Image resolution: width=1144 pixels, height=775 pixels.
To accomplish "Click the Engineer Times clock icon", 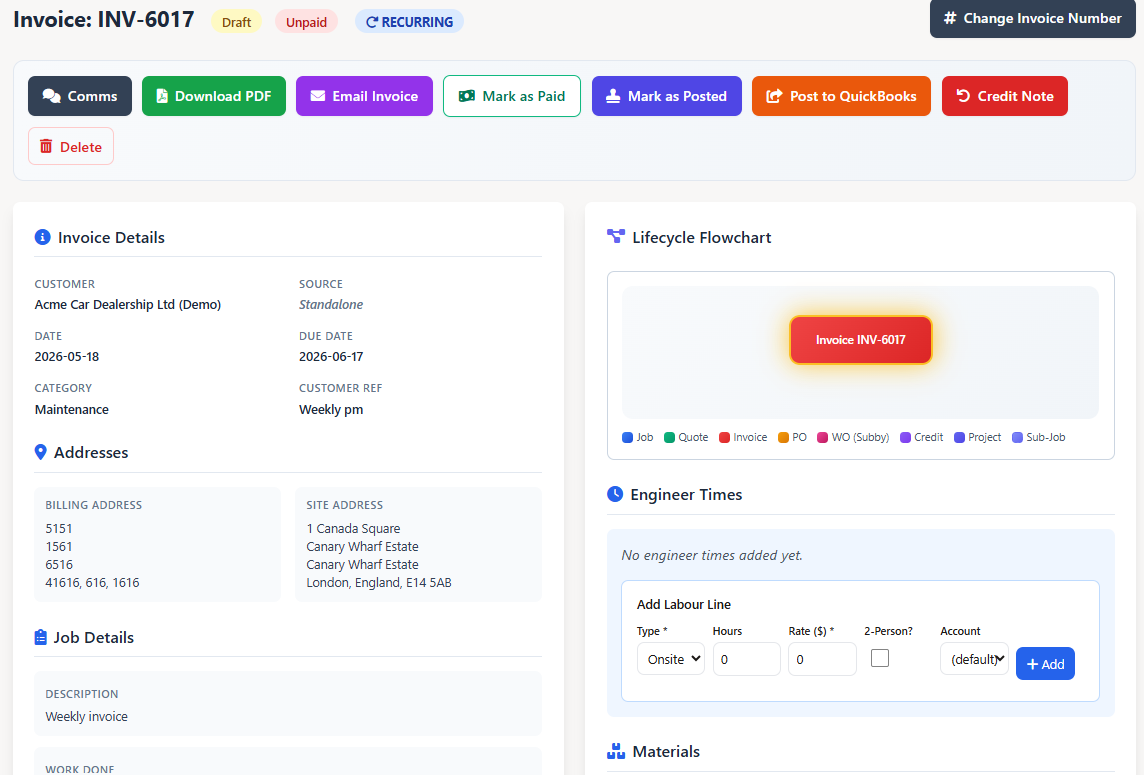I will [x=615, y=494].
